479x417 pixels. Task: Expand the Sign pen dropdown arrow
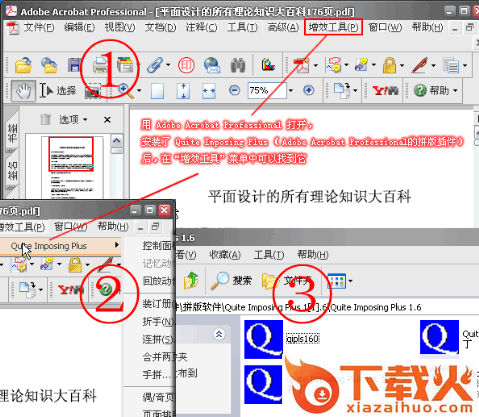click(433, 65)
